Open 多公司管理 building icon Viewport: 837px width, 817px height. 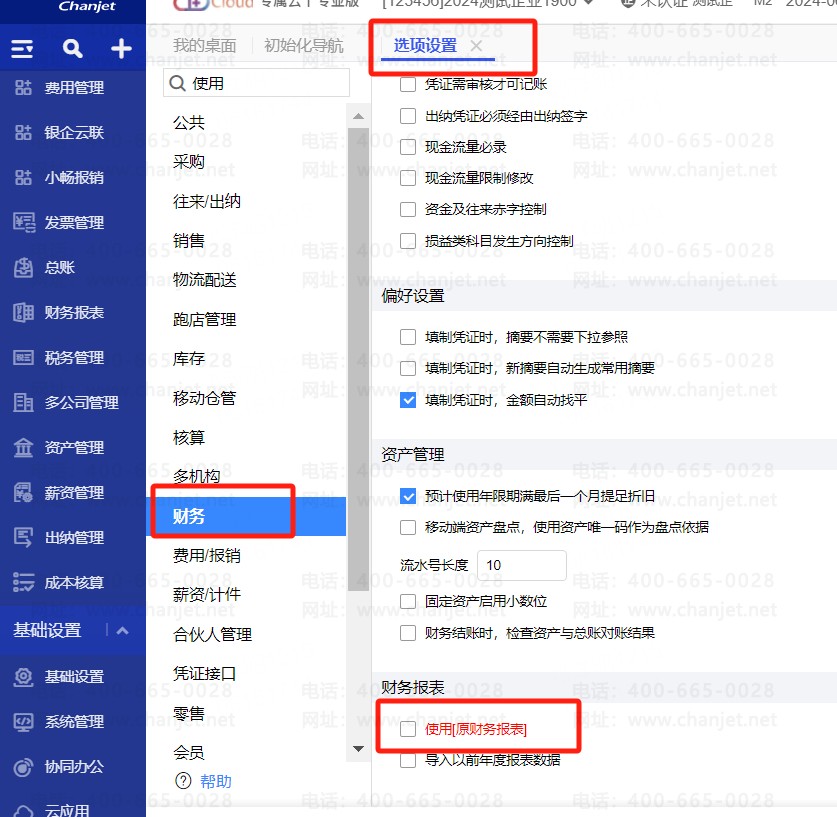[23, 402]
